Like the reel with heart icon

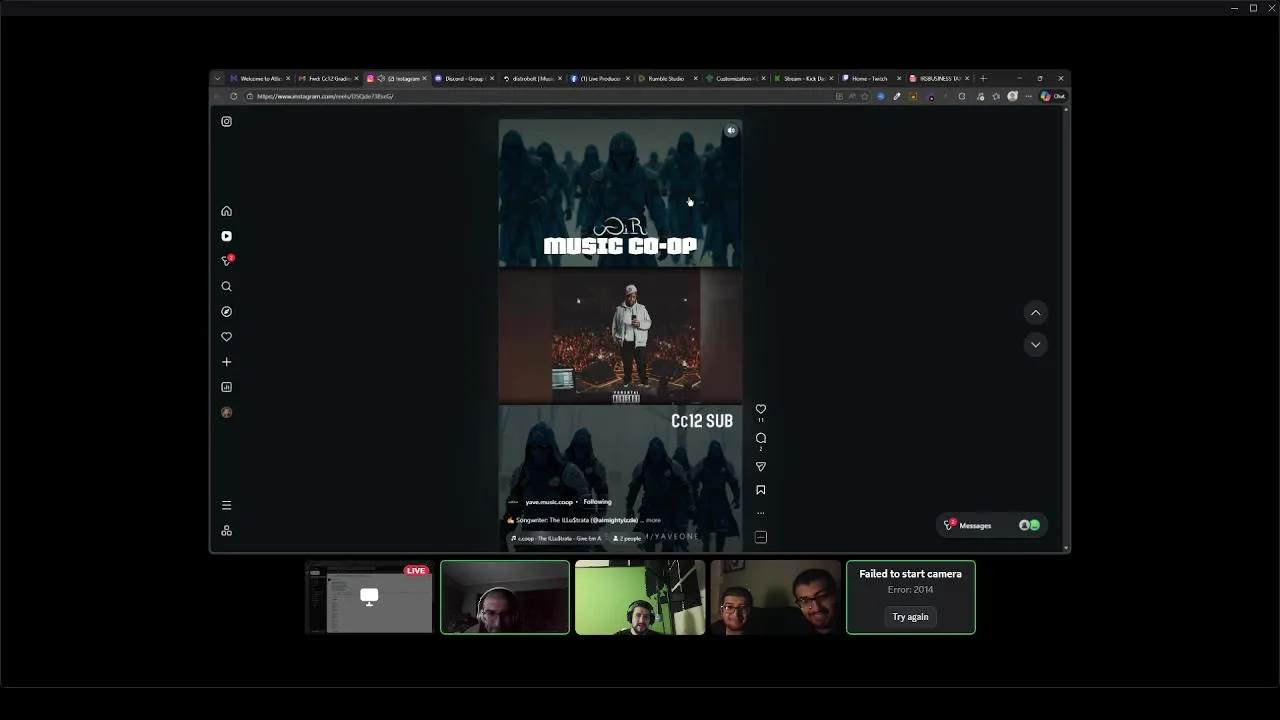click(x=760, y=409)
